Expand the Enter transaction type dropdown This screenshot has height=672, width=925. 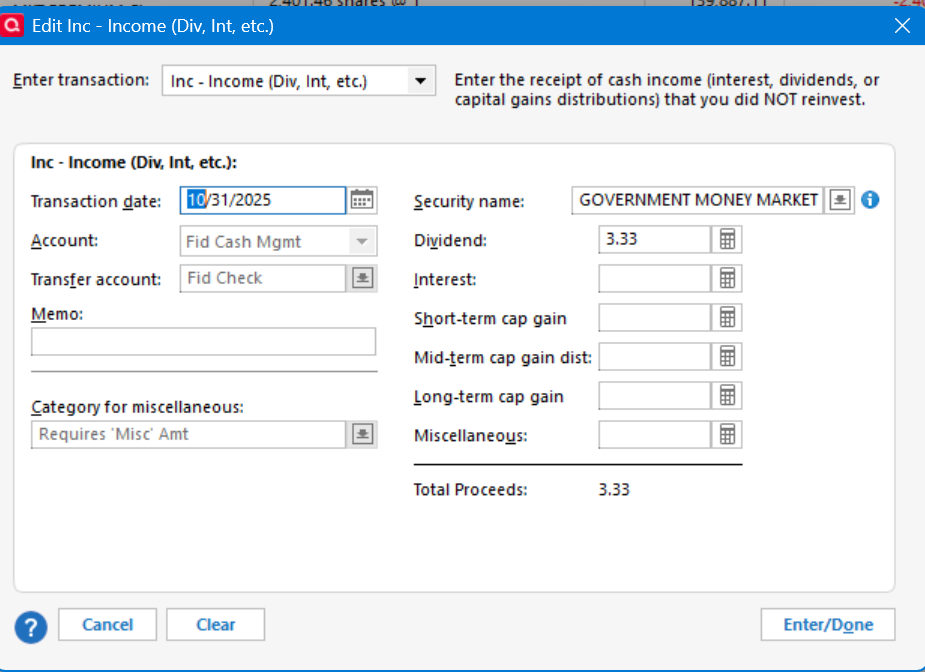coord(421,81)
